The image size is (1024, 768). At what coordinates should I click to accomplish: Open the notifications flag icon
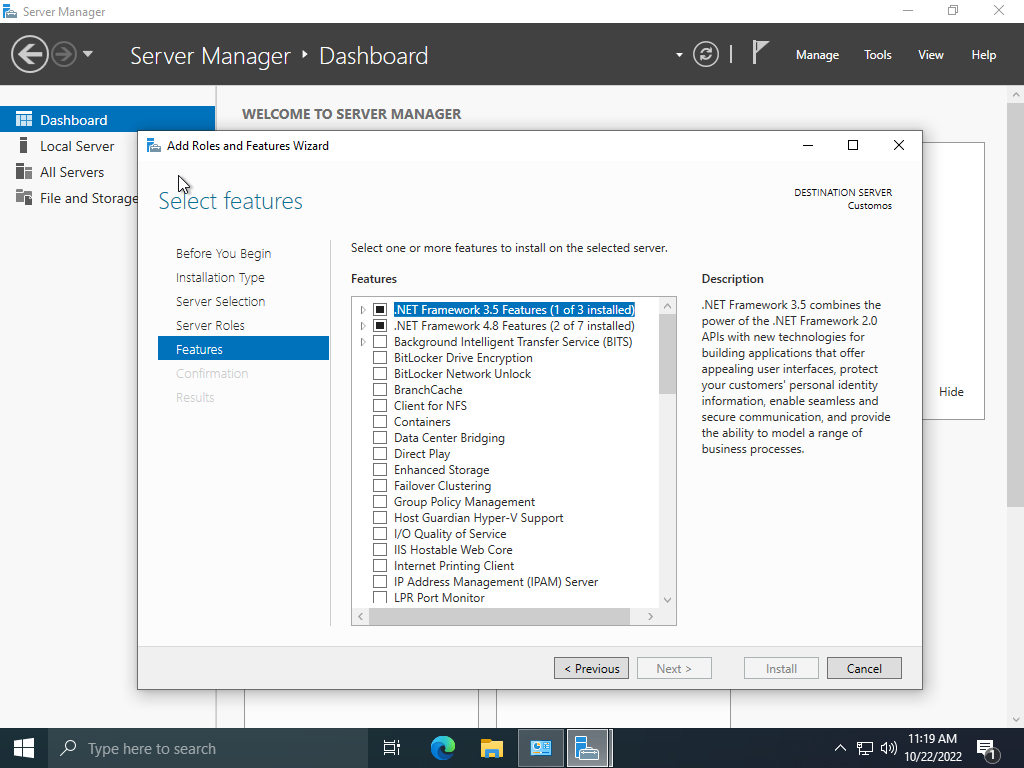pyautogui.click(x=761, y=53)
